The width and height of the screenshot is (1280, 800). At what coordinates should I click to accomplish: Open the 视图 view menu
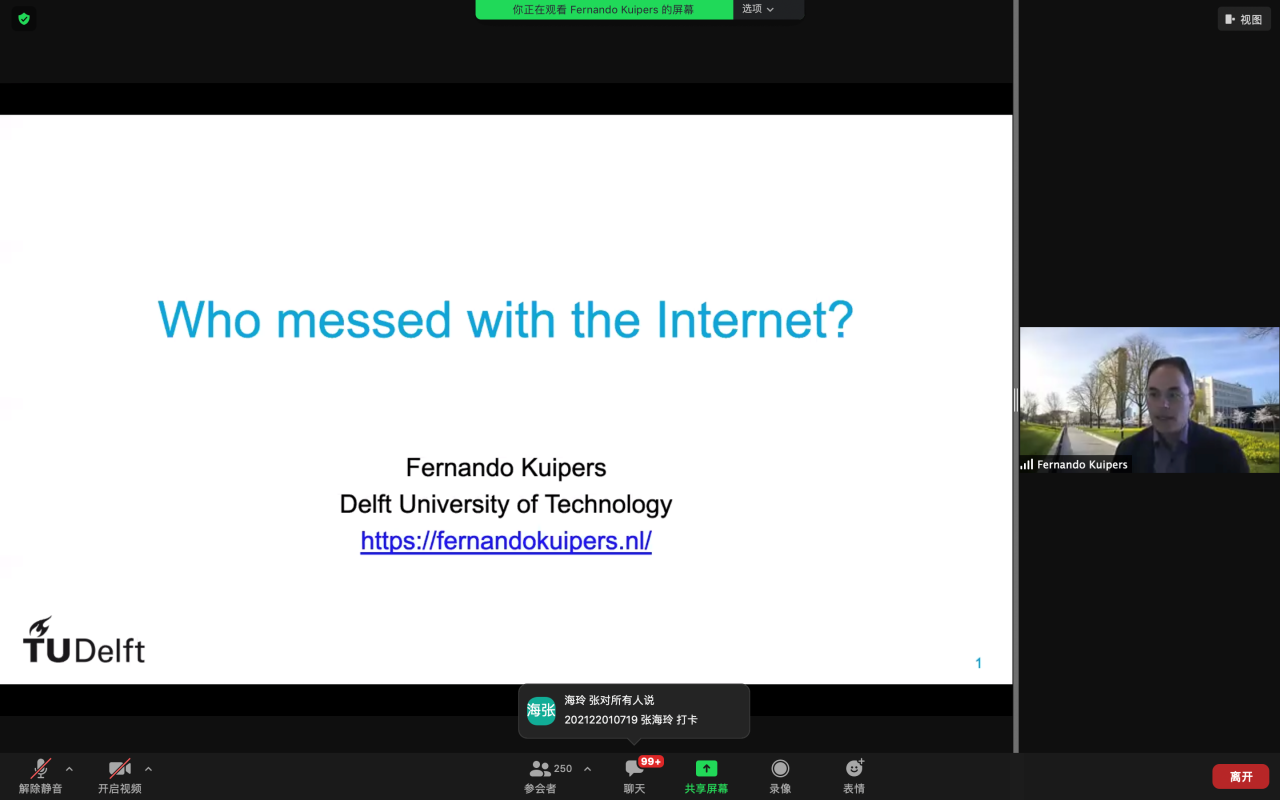pos(1244,19)
